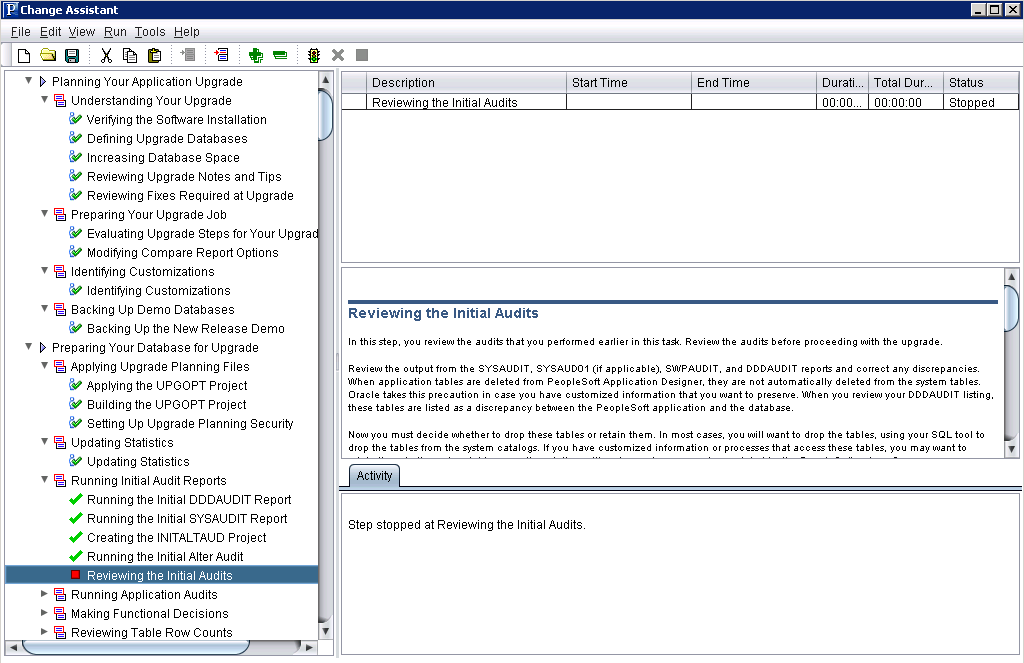This screenshot has height=663, width=1024.
Task: Select the Increasing Database Space step
Action: click(163, 157)
